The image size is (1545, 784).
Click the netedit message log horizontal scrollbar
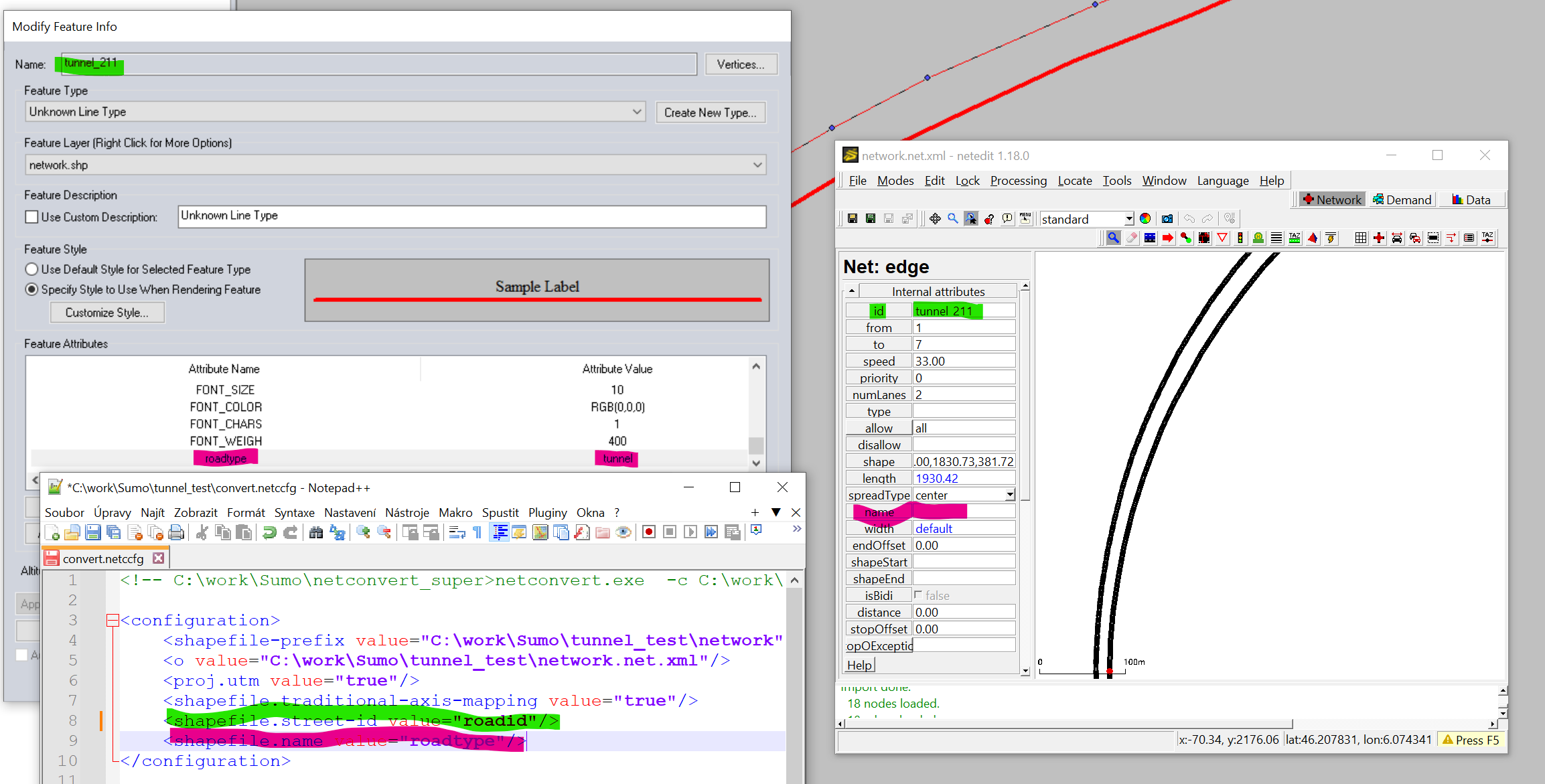1068,724
